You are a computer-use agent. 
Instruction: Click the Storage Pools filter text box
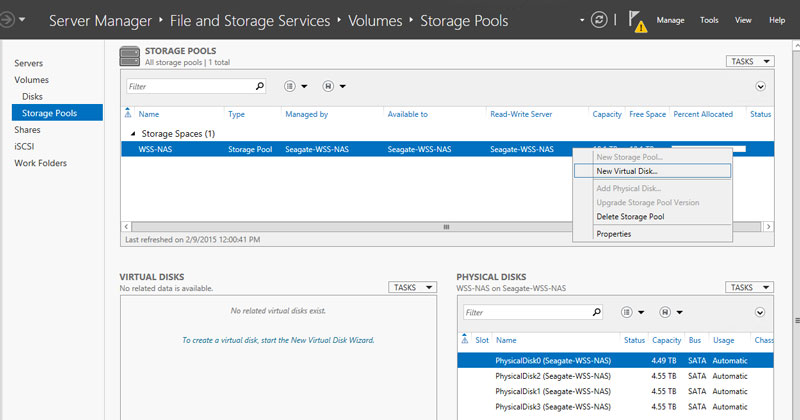tap(188, 87)
